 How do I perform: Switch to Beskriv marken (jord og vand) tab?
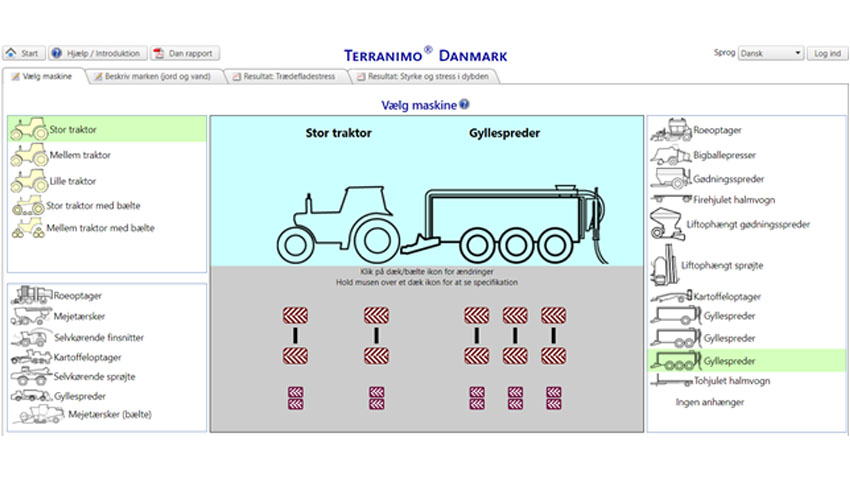click(x=154, y=76)
